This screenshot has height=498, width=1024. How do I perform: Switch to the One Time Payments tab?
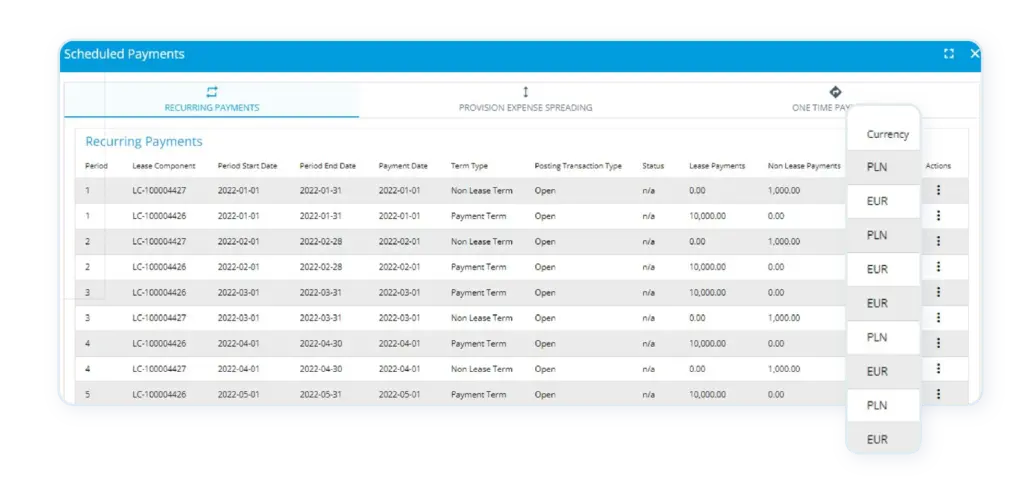pyautogui.click(x=834, y=100)
